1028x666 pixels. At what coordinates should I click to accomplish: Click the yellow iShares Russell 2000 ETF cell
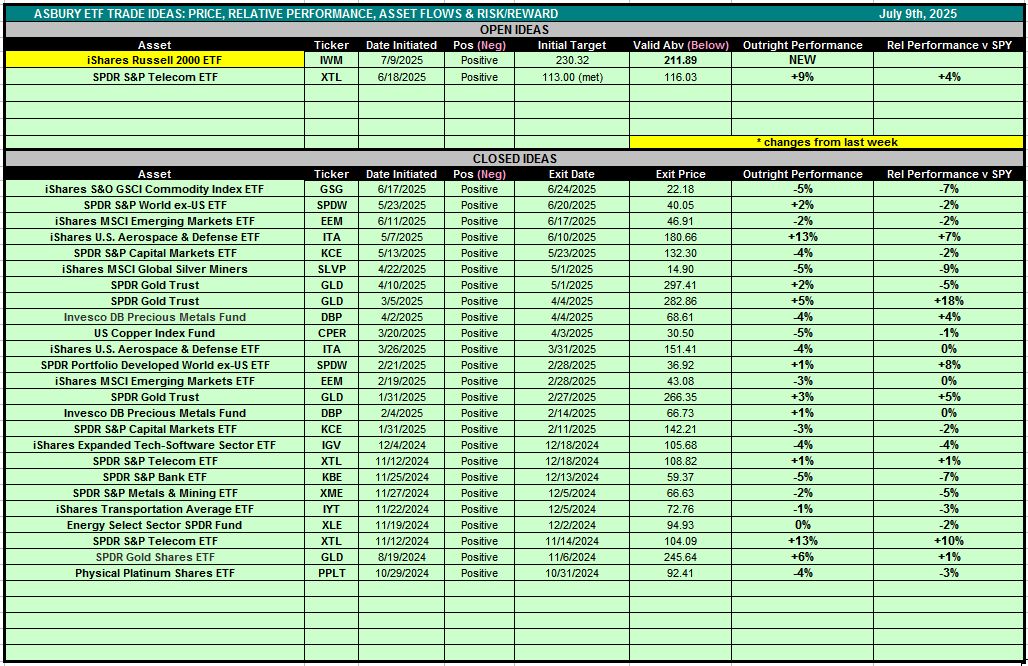point(154,60)
